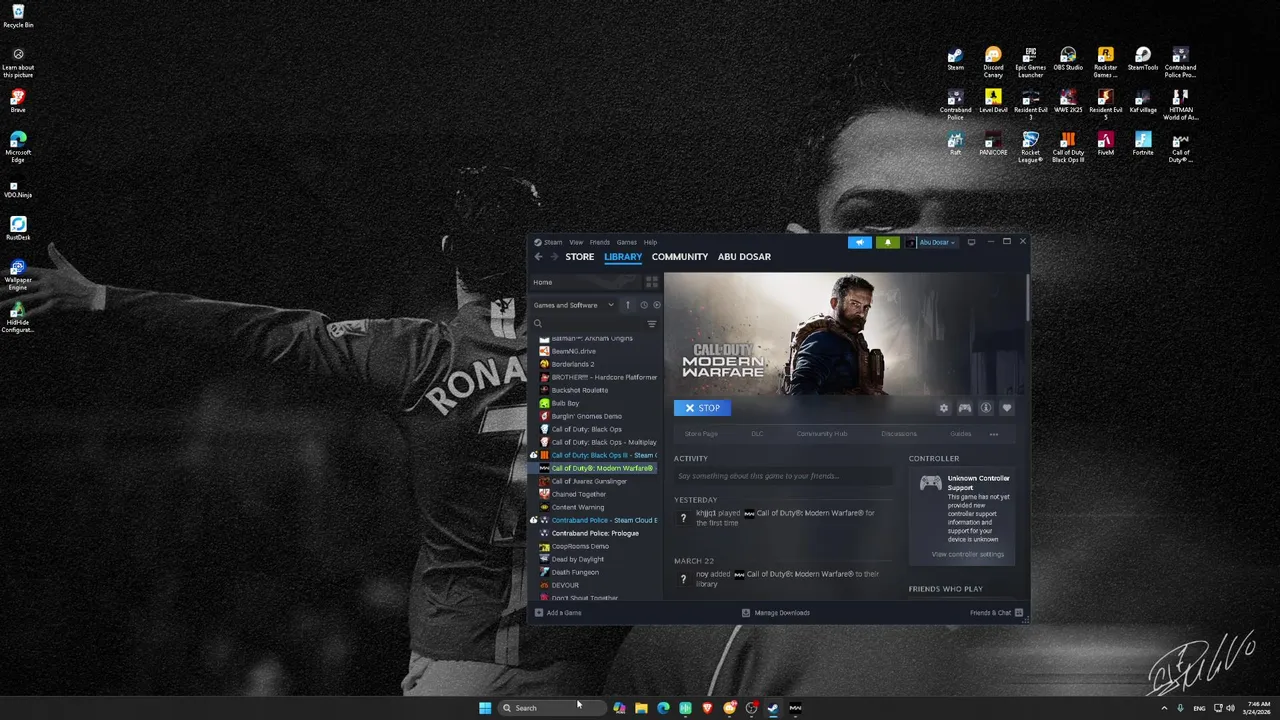1280x720 pixels.
Task: Toggle the recent activity clock filter
Action: pos(644,305)
